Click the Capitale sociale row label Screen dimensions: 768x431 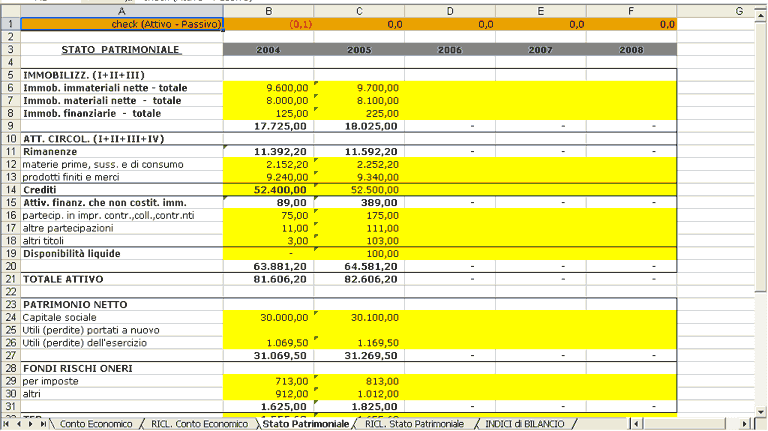[59, 317]
